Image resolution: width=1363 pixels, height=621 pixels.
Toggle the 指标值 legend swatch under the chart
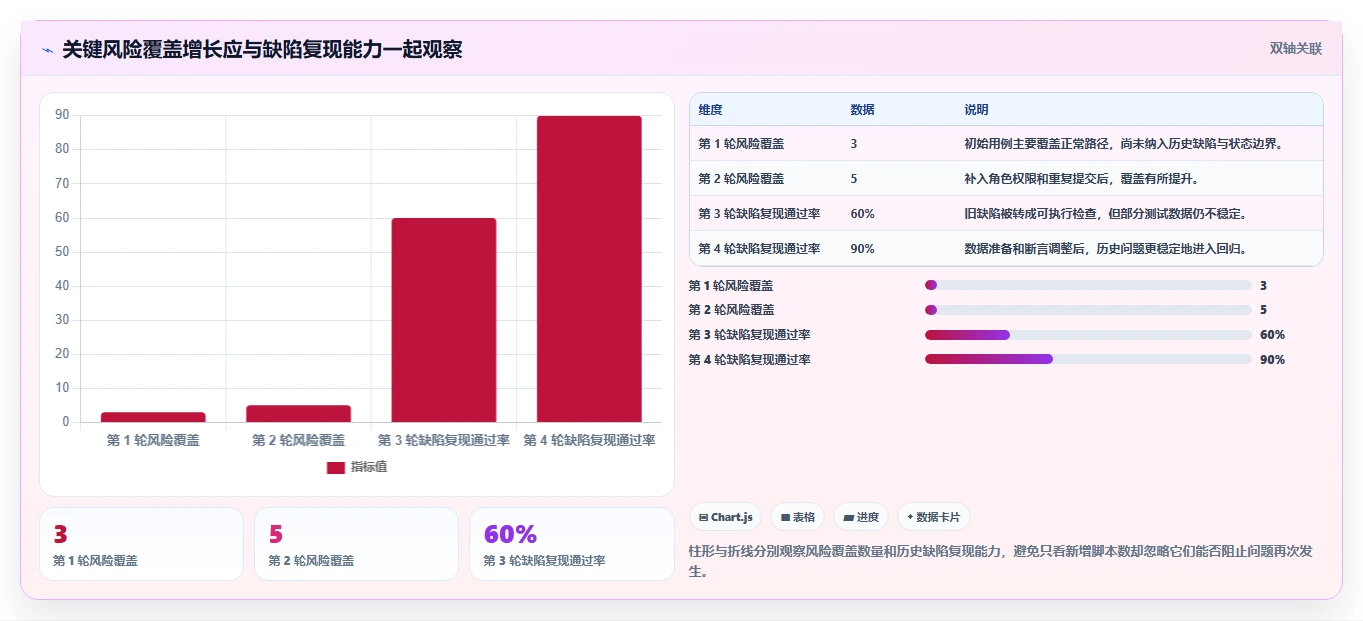click(336, 467)
